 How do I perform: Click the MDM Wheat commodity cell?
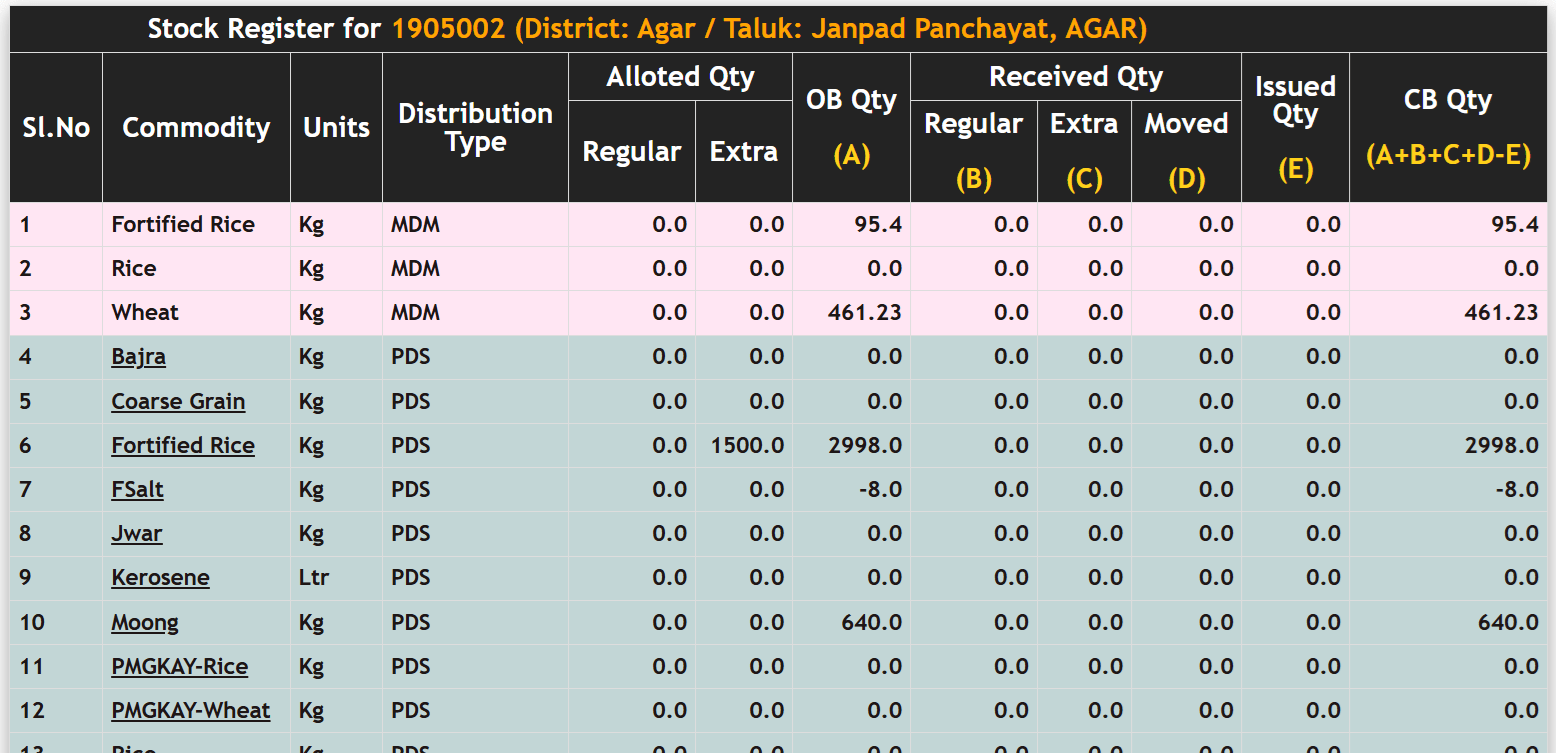(x=196, y=313)
